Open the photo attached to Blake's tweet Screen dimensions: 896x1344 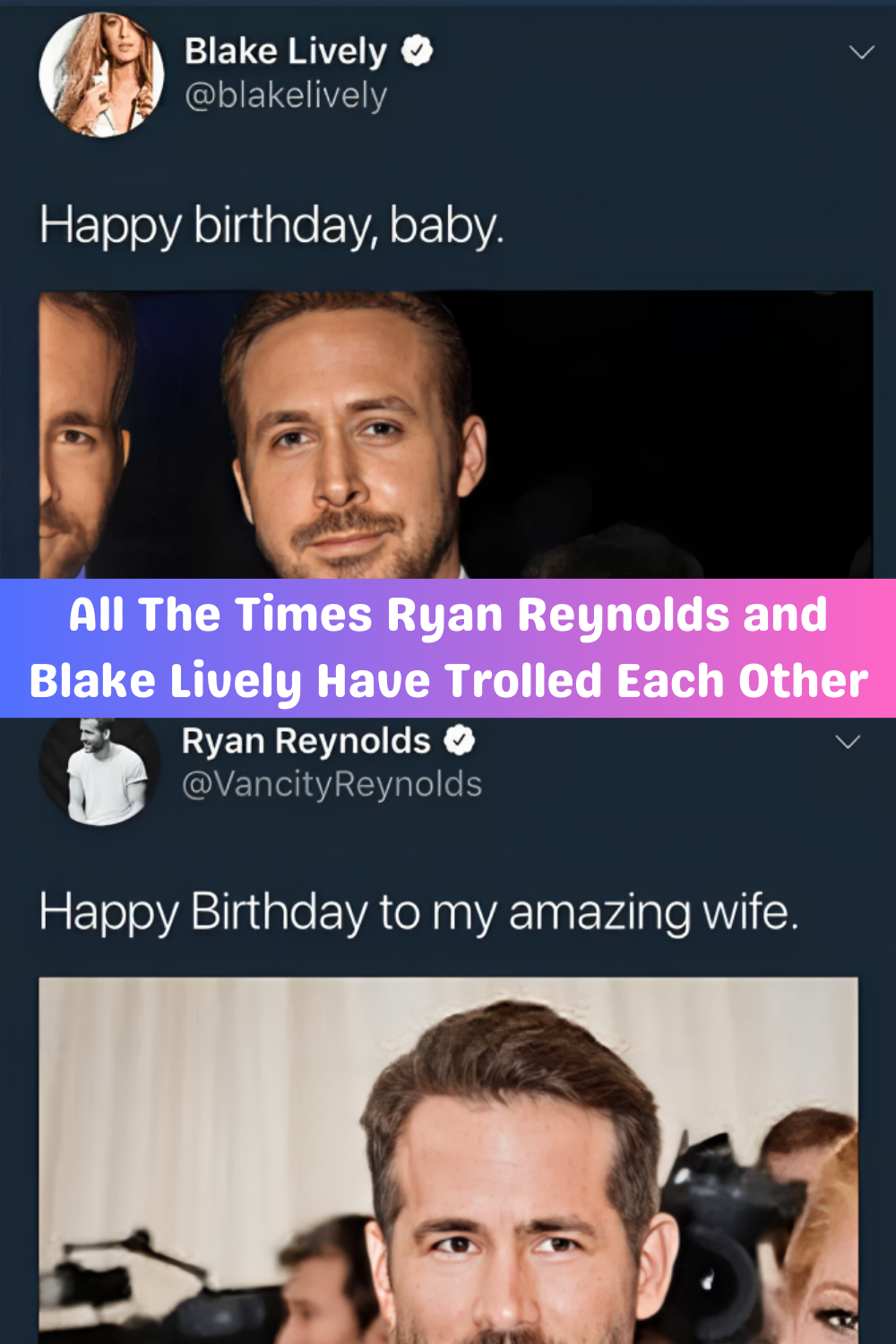click(x=455, y=434)
